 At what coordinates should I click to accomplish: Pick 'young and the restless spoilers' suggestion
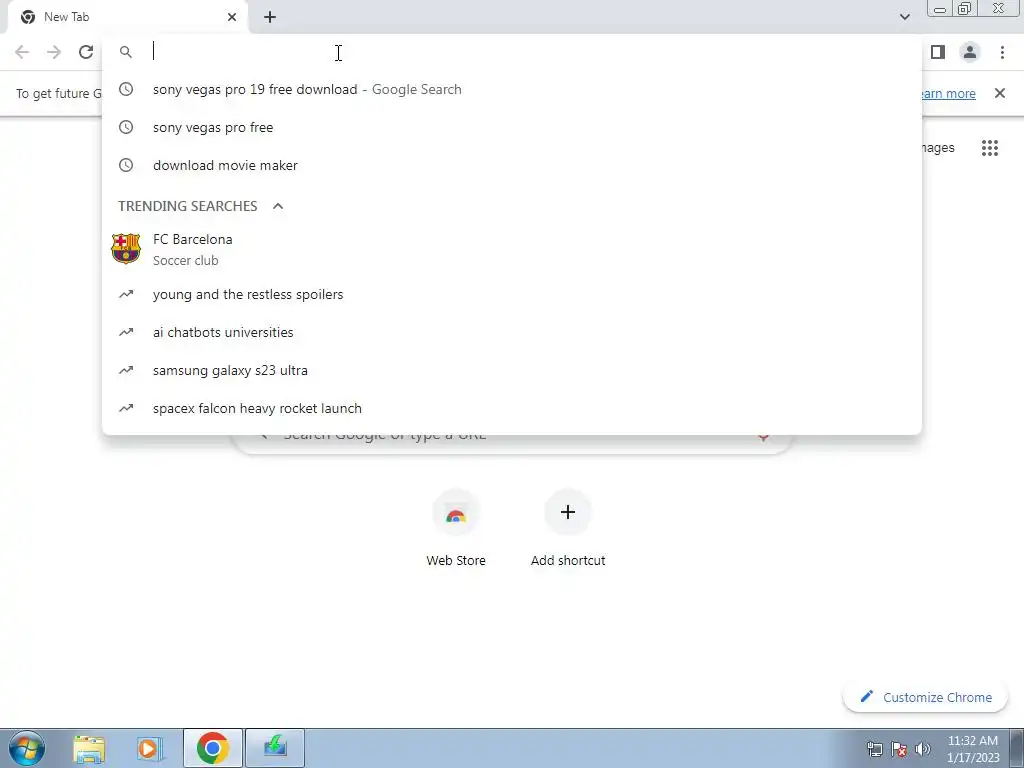[512, 295]
